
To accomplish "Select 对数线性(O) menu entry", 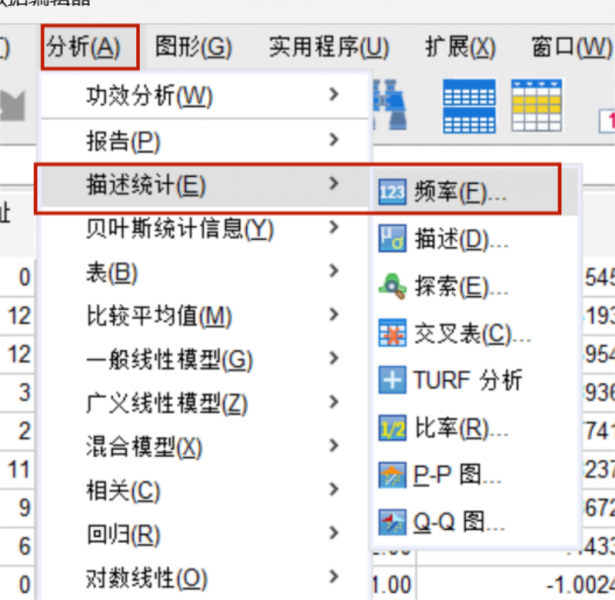I will click(x=205, y=578).
